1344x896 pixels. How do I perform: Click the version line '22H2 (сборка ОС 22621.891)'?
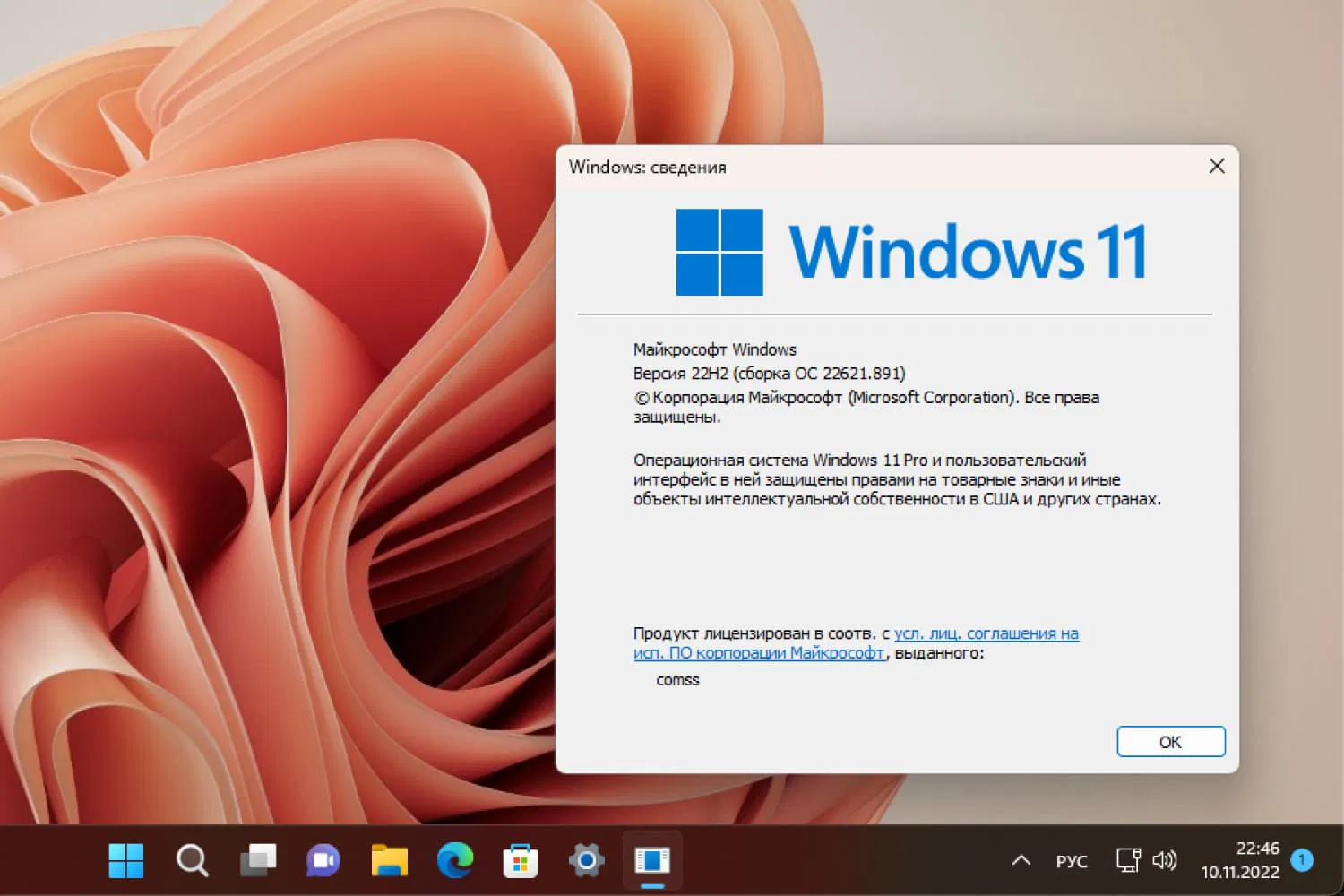coord(770,374)
